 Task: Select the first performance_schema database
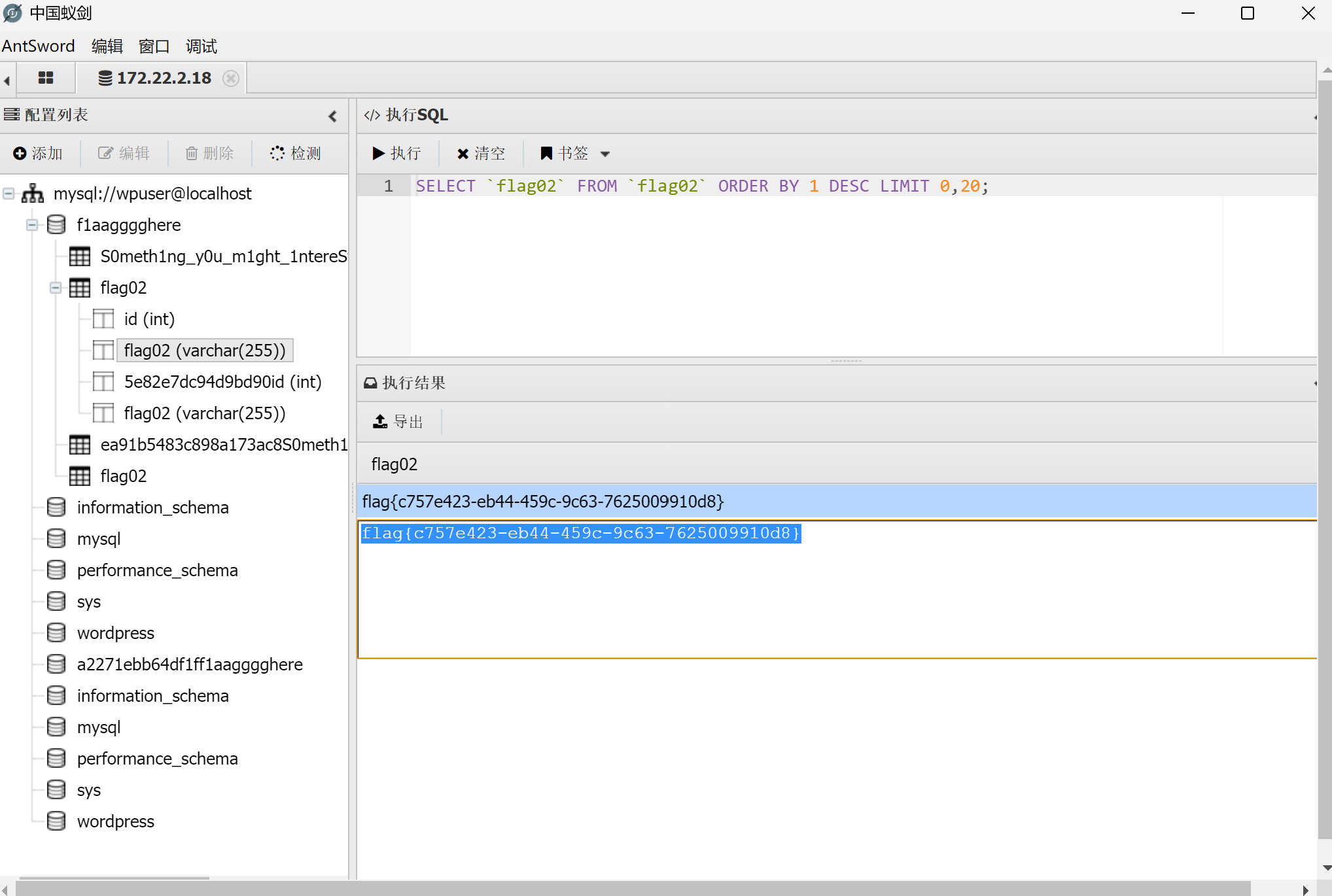[157, 570]
